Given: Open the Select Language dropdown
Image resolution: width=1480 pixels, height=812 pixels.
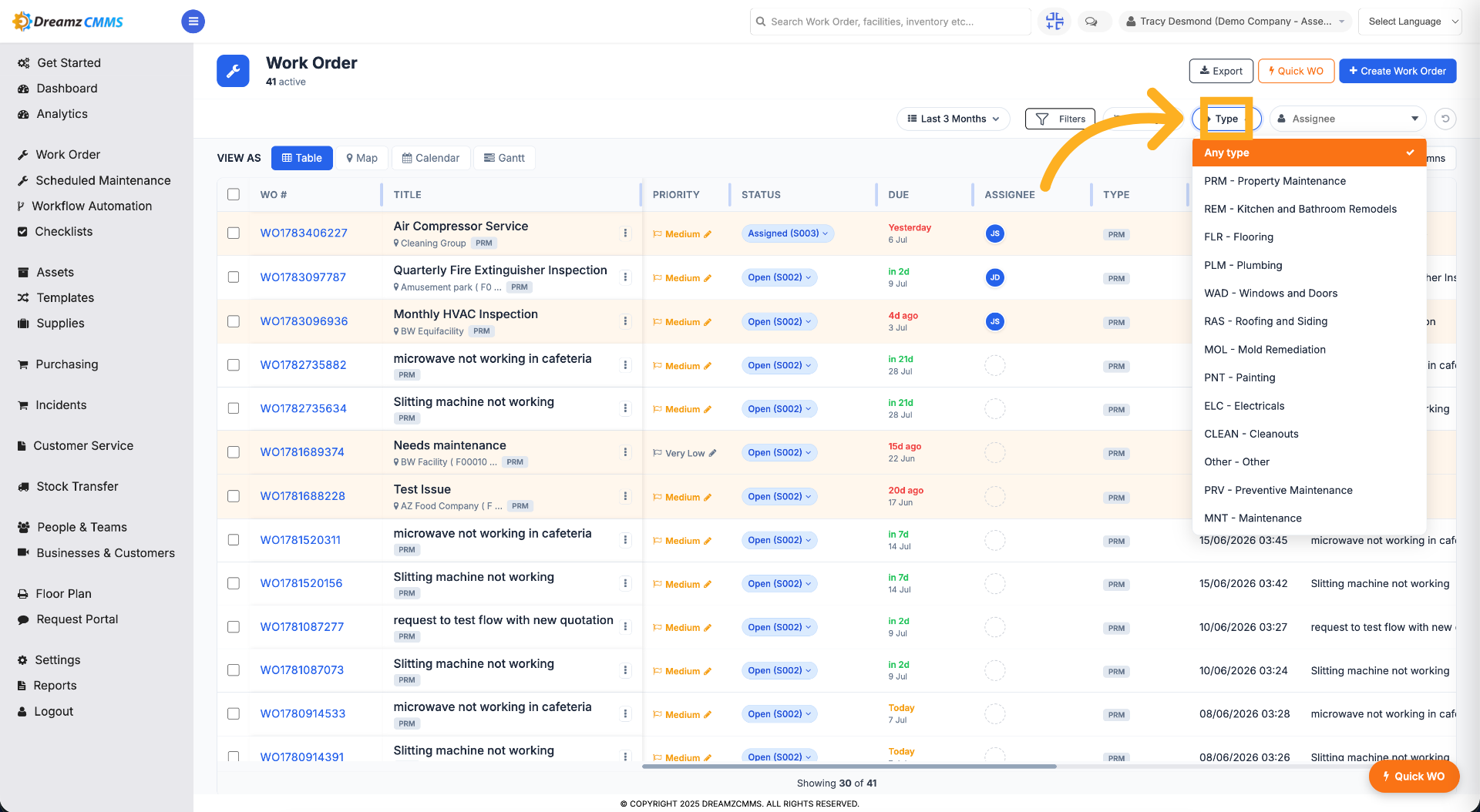Looking at the screenshot, I should pyautogui.click(x=1410, y=22).
